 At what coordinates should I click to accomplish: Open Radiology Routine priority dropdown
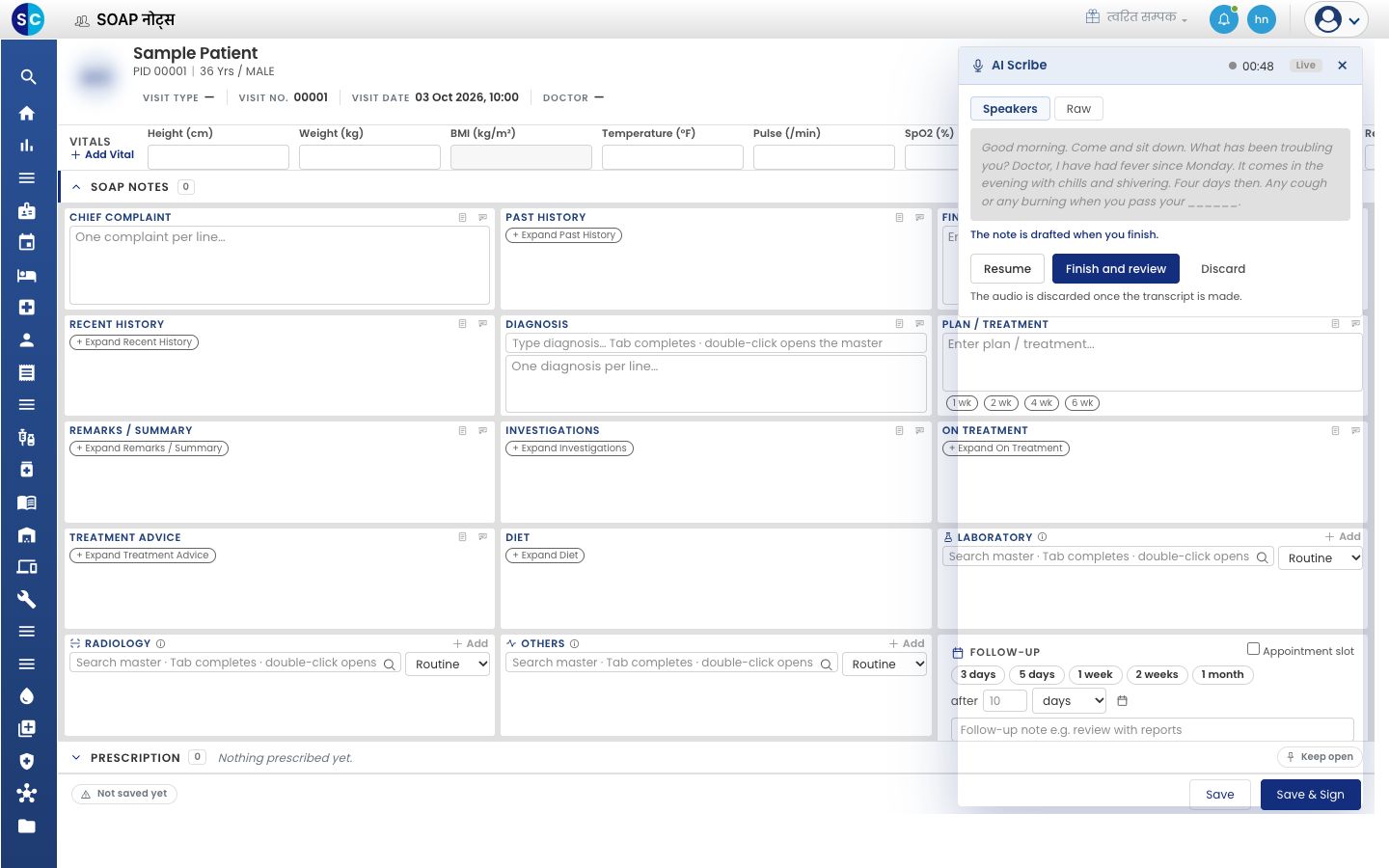pyautogui.click(x=448, y=664)
